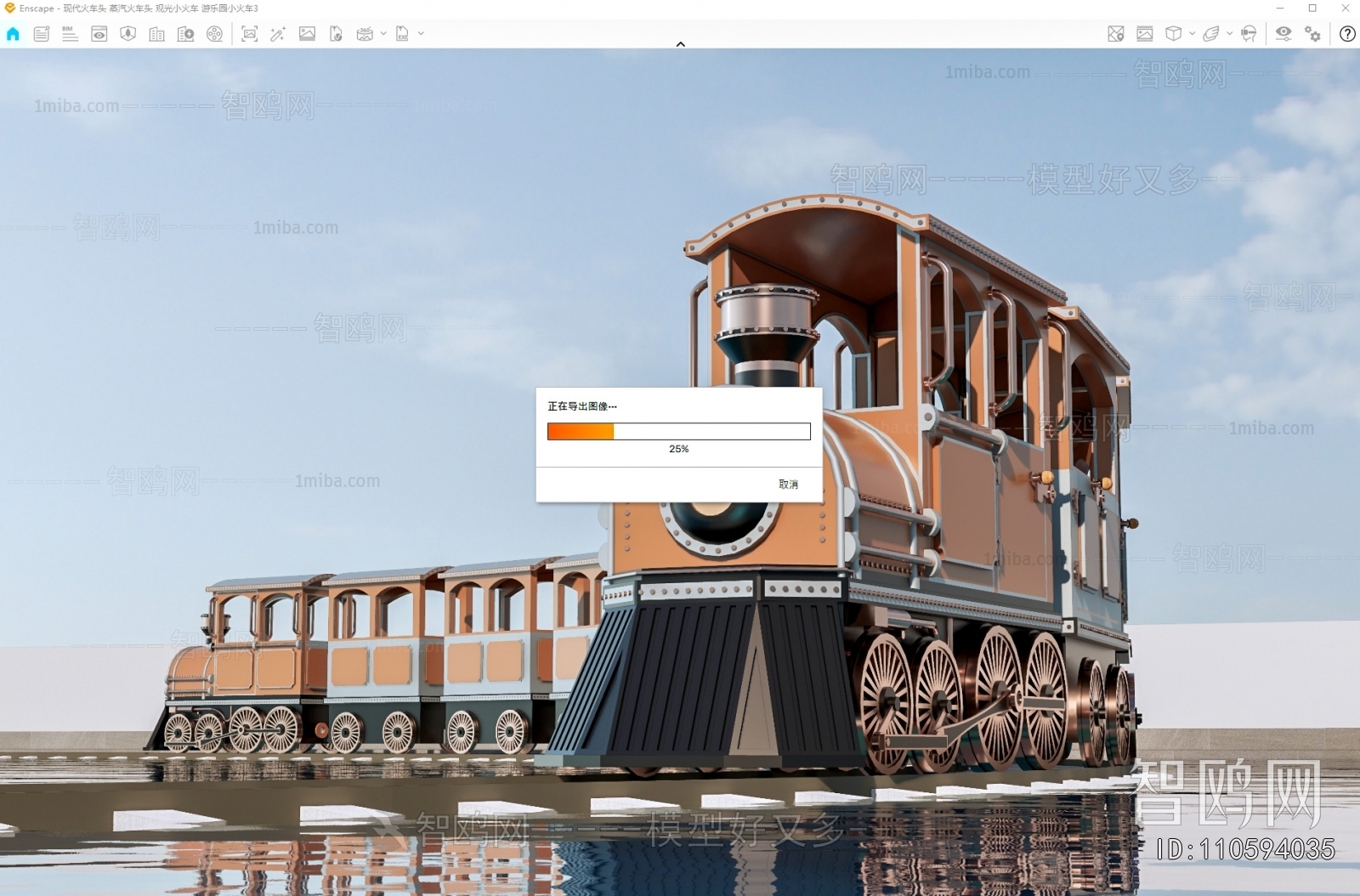This screenshot has width=1360, height=896.
Task: Open the Video Editor film reel
Action: [214, 34]
